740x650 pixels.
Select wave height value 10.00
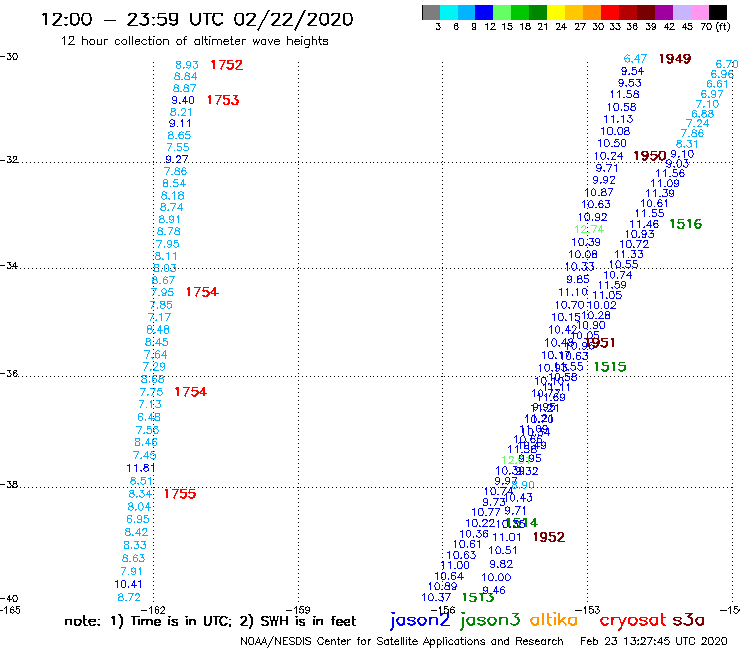click(x=496, y=577)
